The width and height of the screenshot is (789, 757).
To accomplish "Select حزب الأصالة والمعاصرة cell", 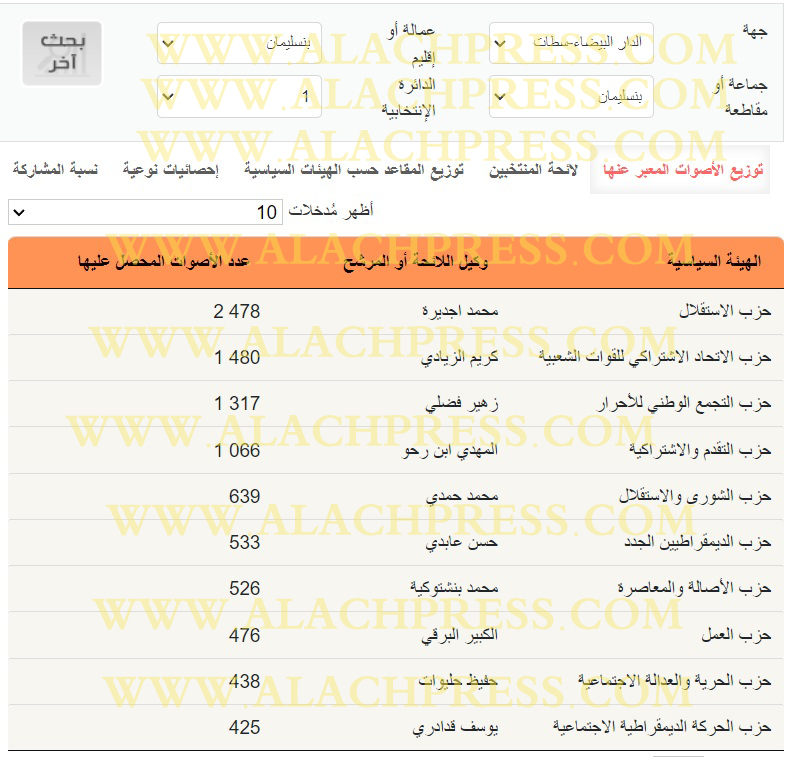I will (x=694, y=588).
